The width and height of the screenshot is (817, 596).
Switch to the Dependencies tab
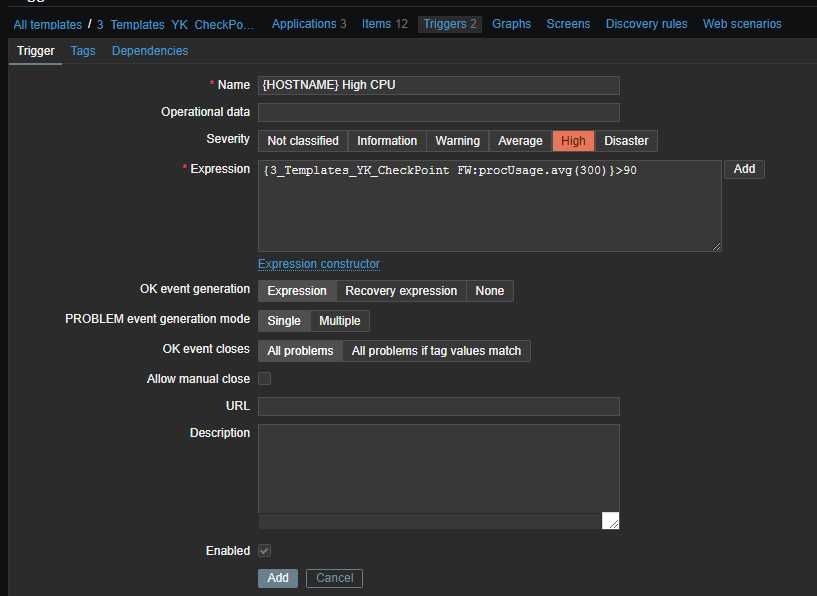(150, 51)
